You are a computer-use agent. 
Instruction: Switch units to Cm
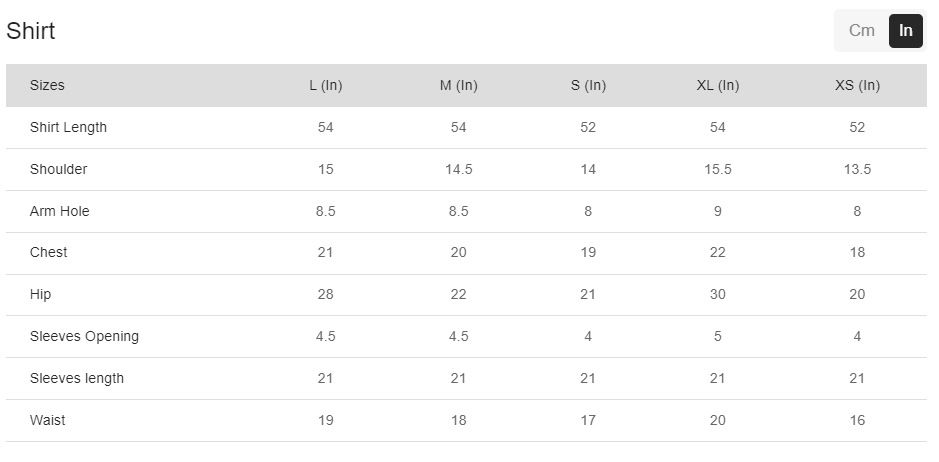[x=861, y=30]
